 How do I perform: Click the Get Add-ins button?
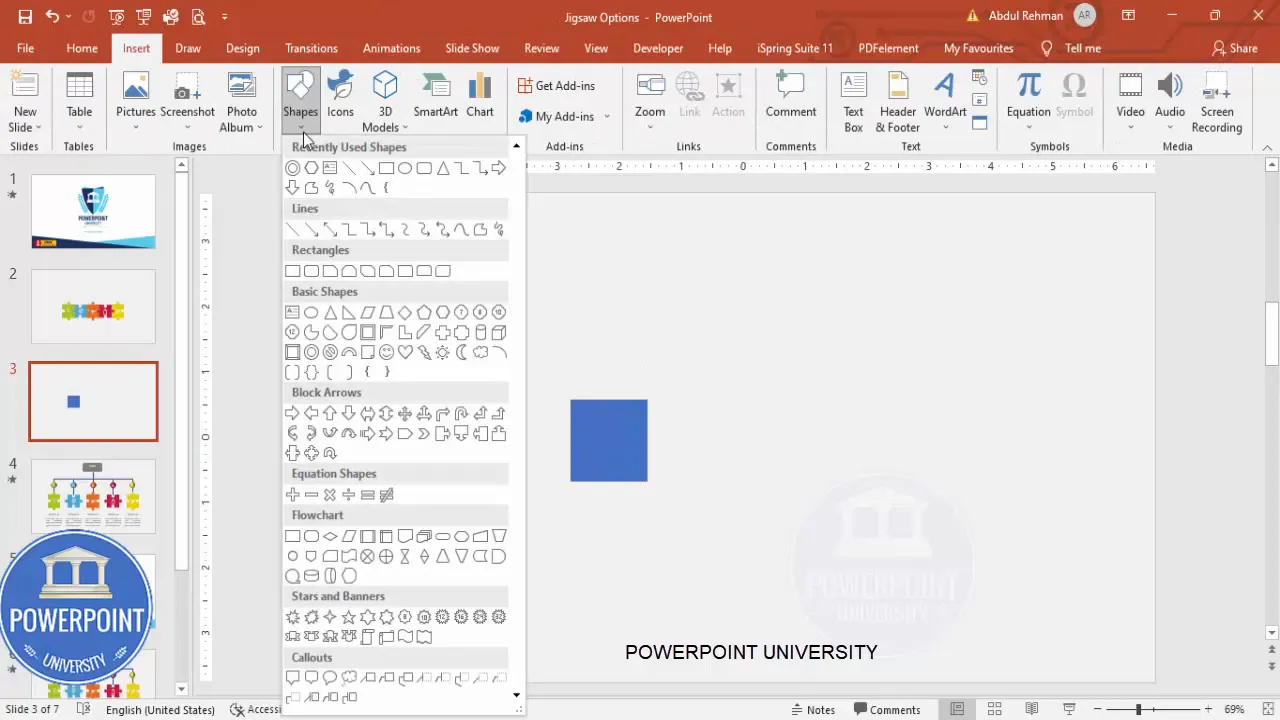pos(557,86)
